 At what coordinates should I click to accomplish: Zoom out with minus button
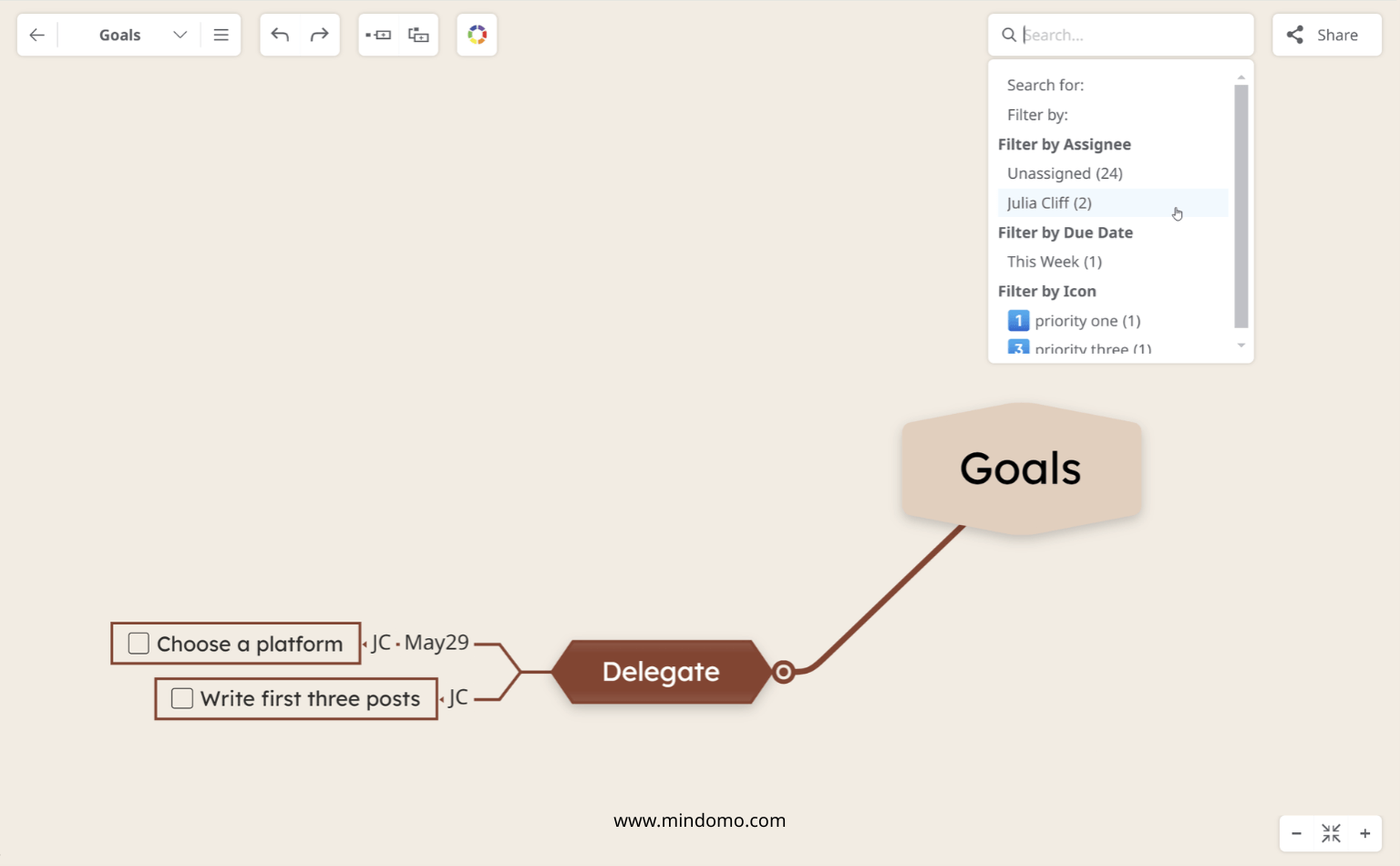click(x=1296, y=833)
